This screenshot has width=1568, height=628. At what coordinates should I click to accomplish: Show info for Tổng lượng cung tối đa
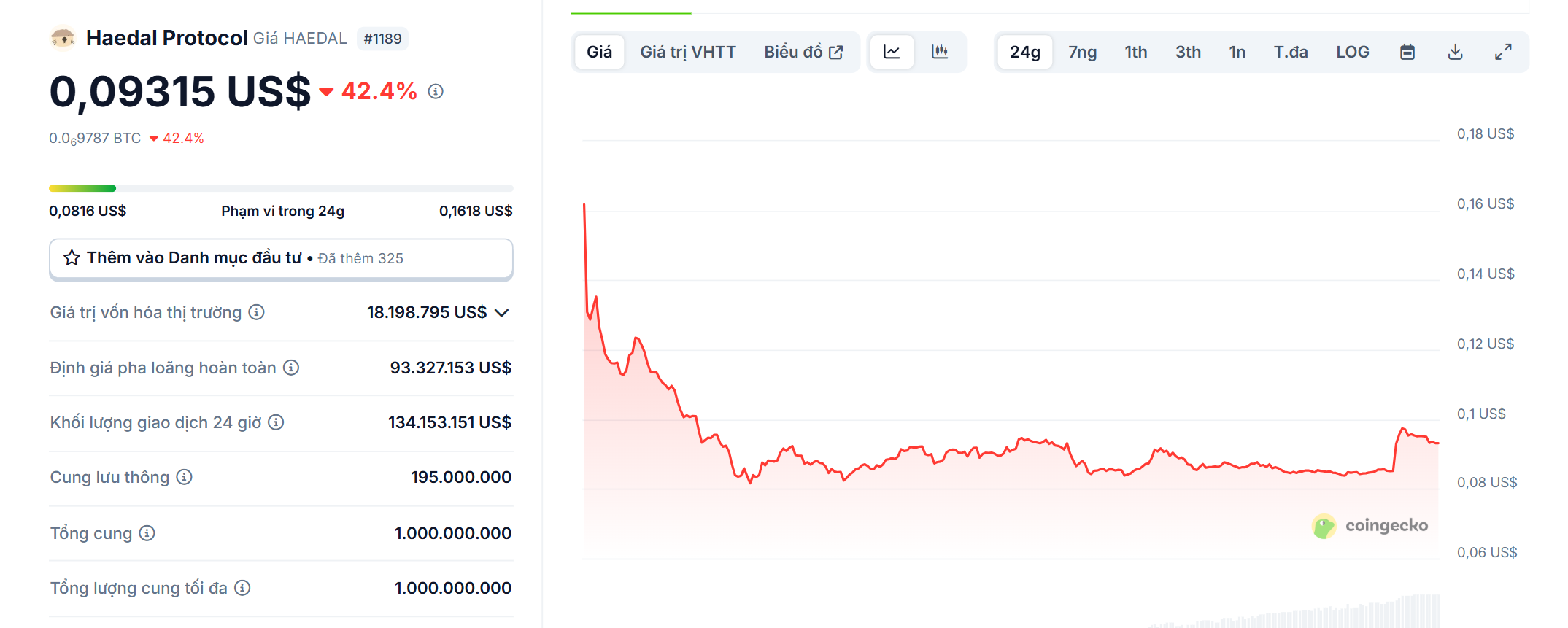pos(242,588)
